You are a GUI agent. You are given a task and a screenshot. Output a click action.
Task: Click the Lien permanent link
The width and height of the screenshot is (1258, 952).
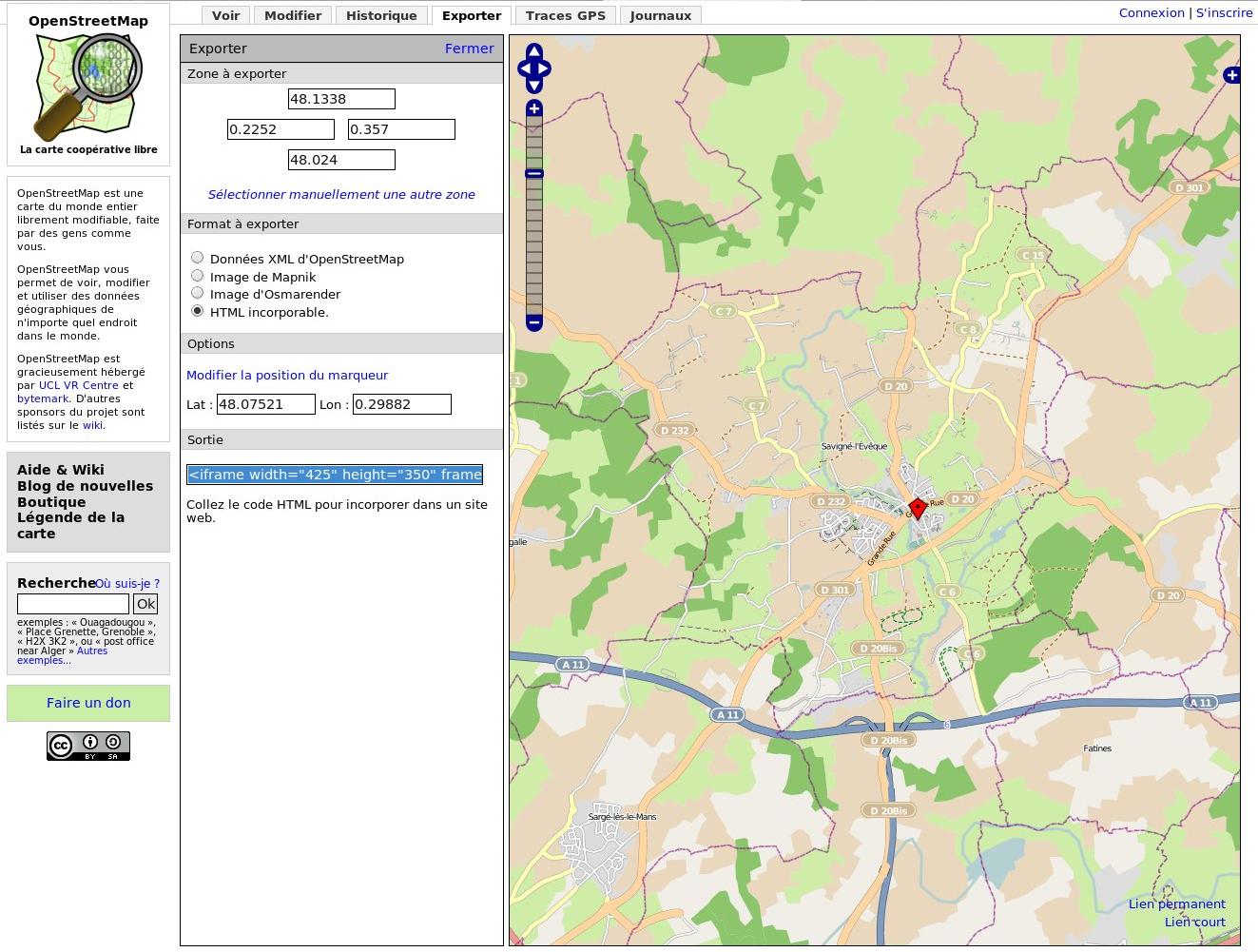click(x=1177, y=903)
